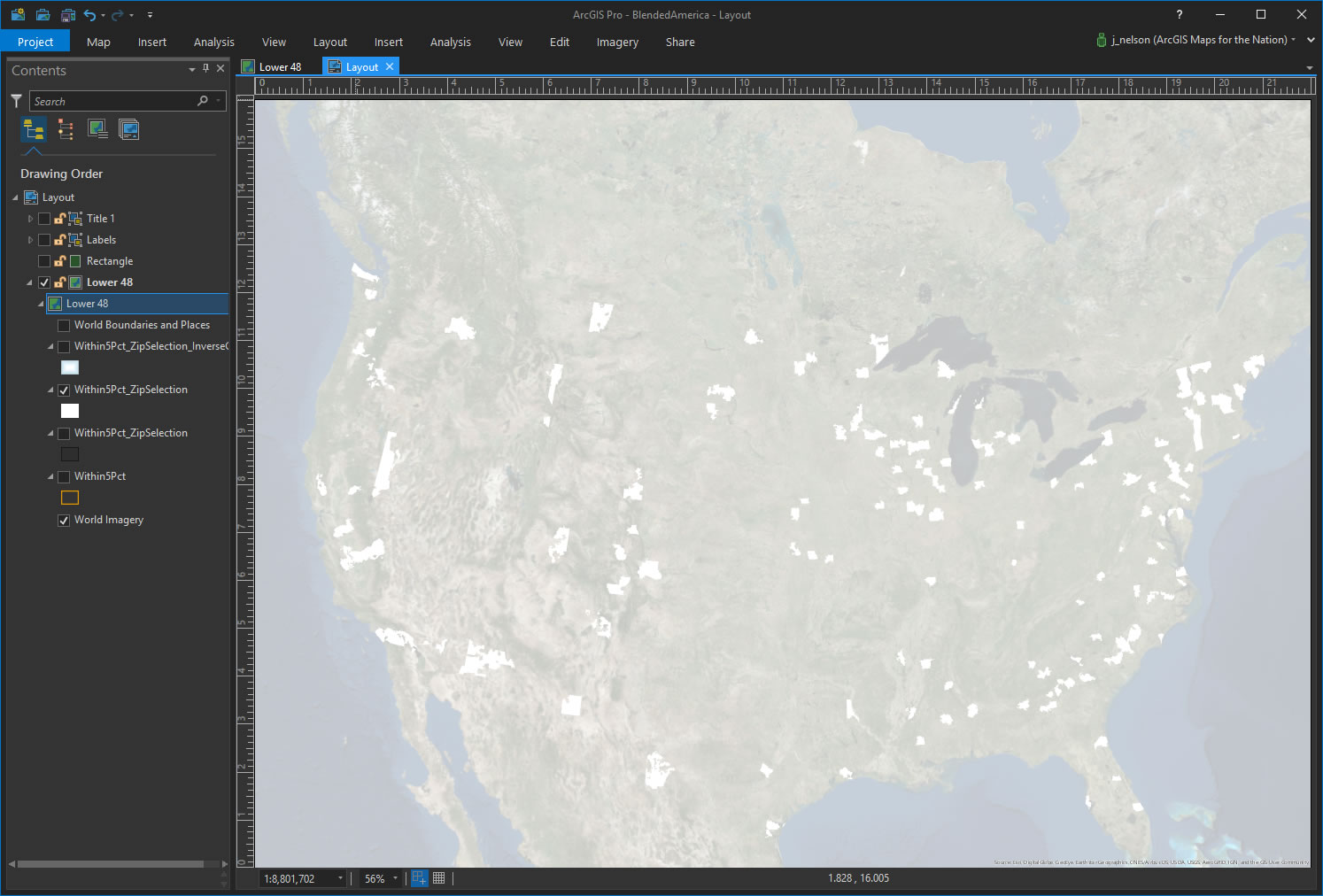Enable the Title 1 visibility checkbox
This screenshot has width=1323, height=896.
click(44, 219)
